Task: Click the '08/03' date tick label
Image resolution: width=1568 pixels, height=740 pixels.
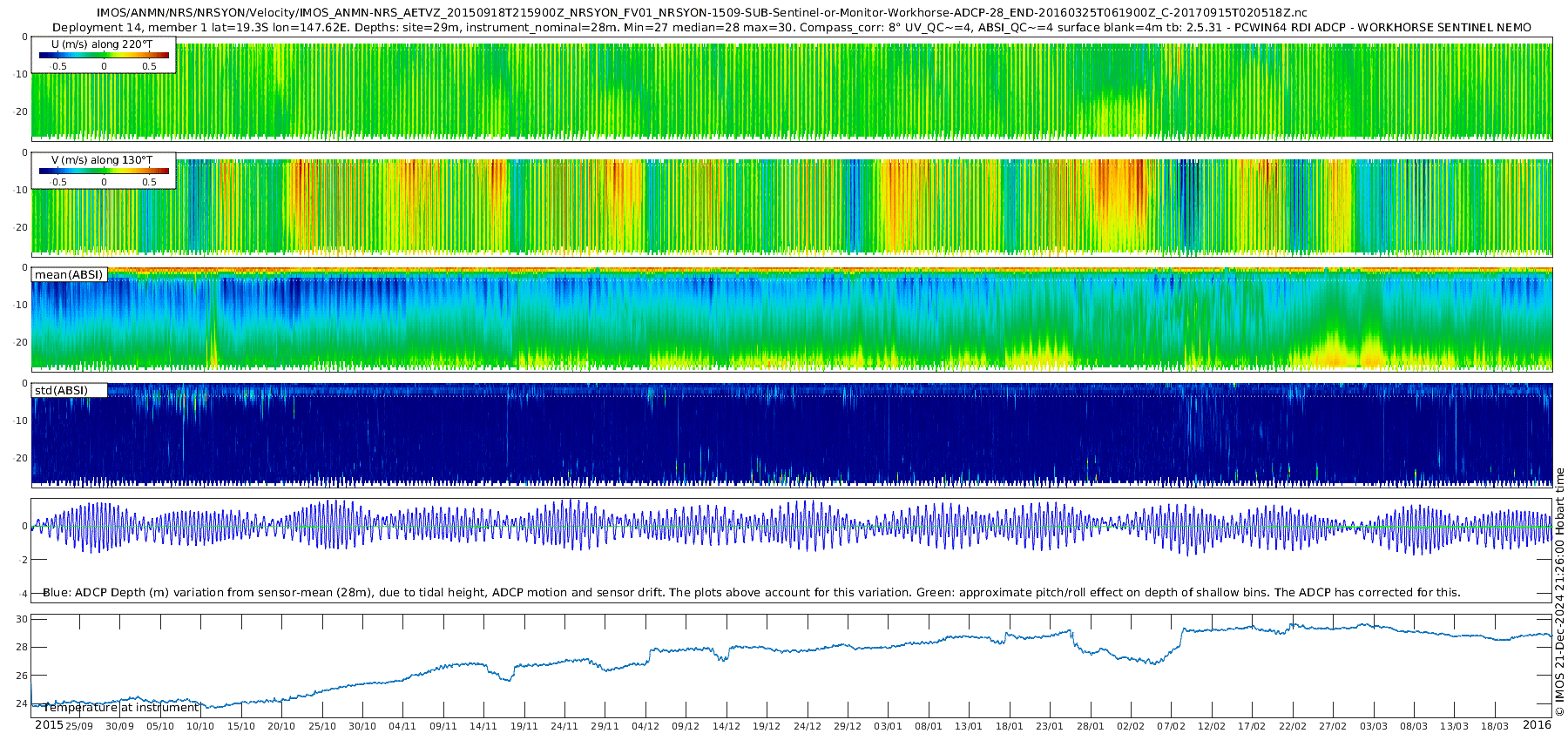Action: (x=1414, y=726)
